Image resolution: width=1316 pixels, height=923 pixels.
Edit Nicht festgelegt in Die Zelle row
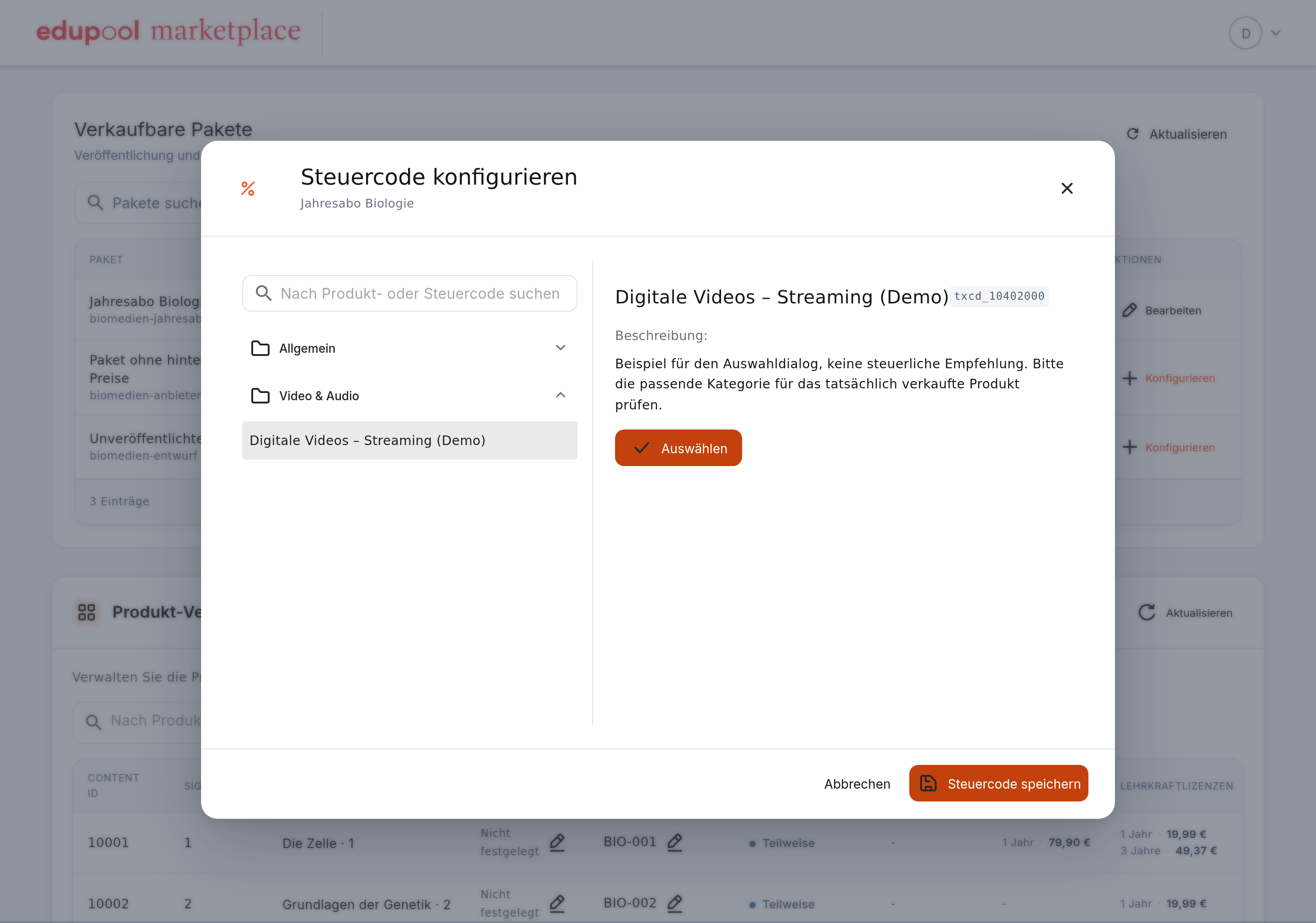[557, 842]
